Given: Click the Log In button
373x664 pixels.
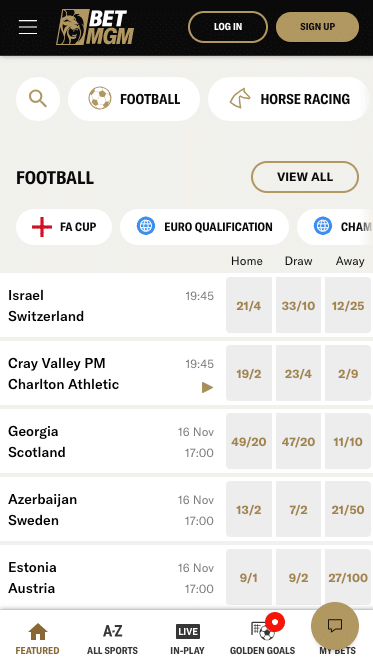Looking at the screenshot, I should point(228,27).
